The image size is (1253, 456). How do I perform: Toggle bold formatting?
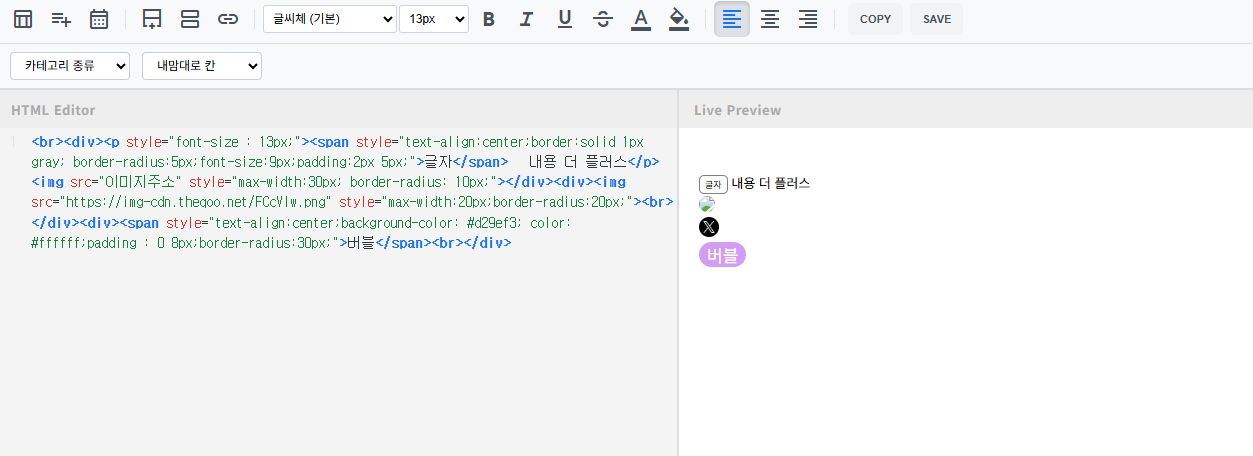[x=489, y=19]
